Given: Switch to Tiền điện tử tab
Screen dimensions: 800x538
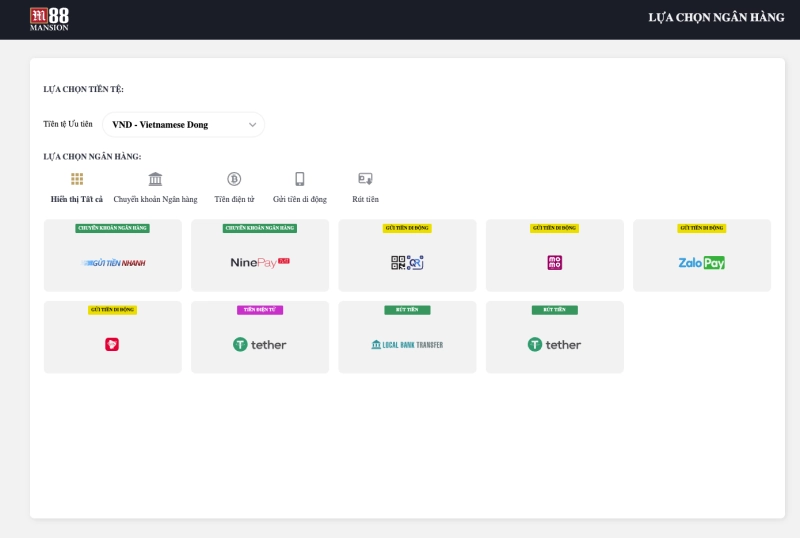Looking at the screenshot, I should point(234,199).
